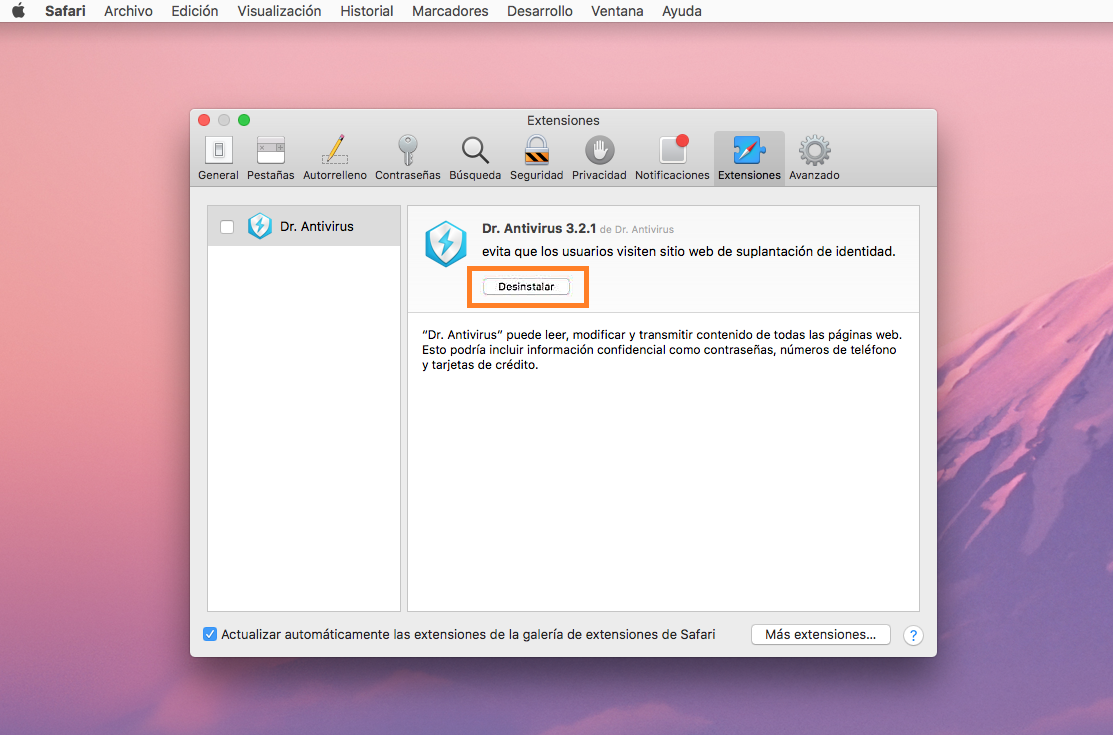Switch to the Privacidad hand pane
This screenshot has height=735, width=1113.
599,158
